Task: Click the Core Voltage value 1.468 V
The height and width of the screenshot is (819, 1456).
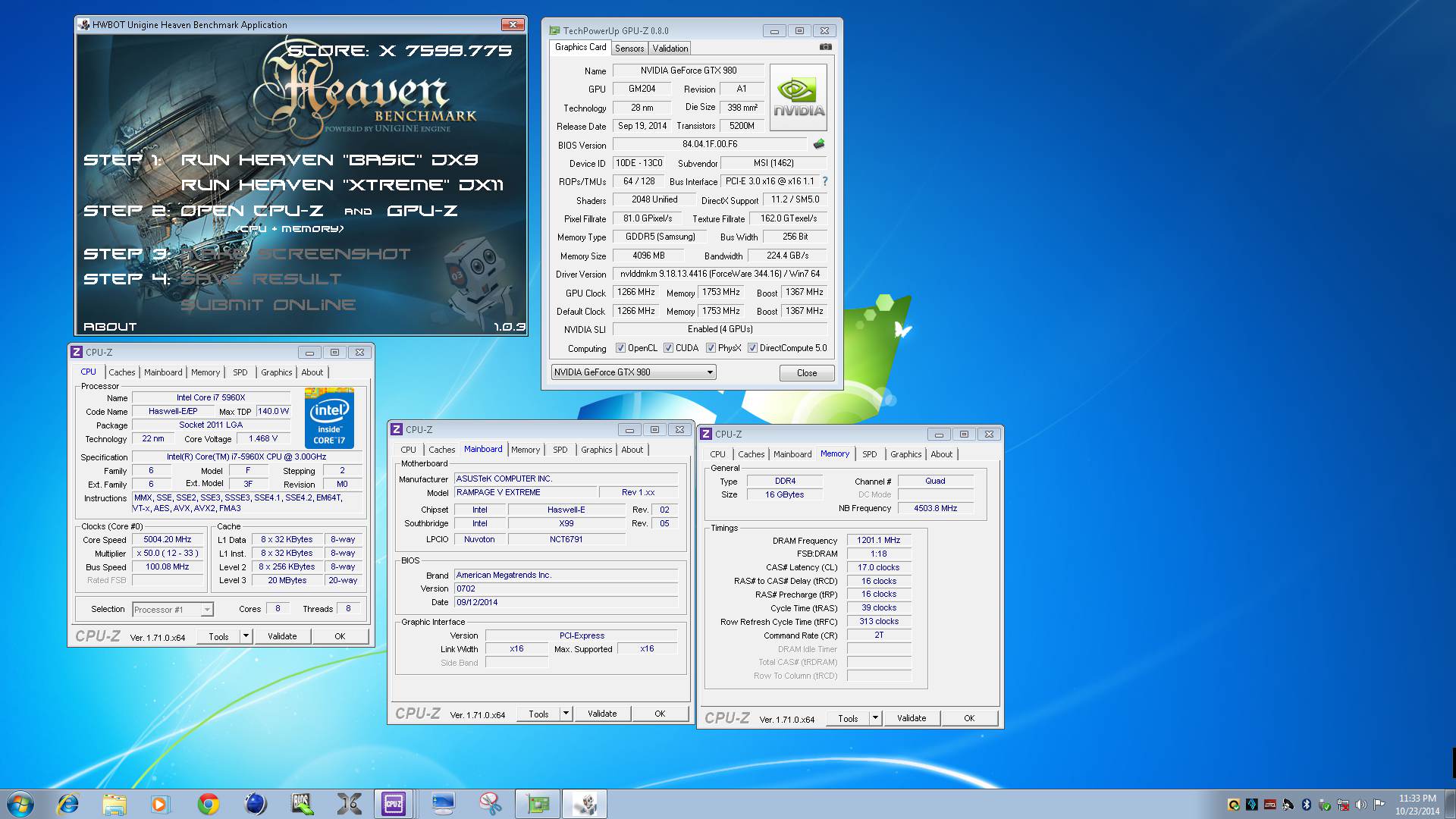Action: coord(263,439)
